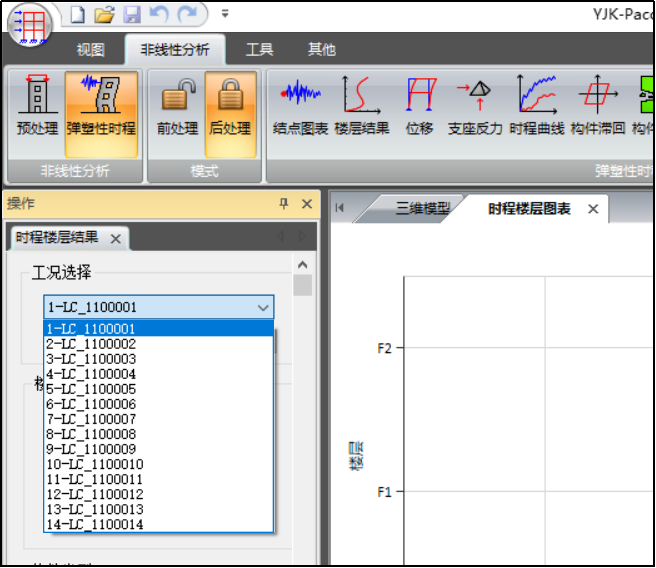
Task: Undo the last action
Action: (x=159, y=15)
